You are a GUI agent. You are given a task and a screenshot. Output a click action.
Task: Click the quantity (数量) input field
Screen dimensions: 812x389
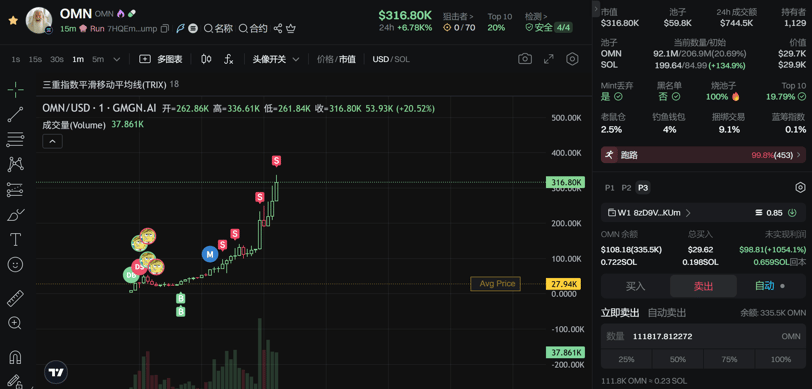703,336
